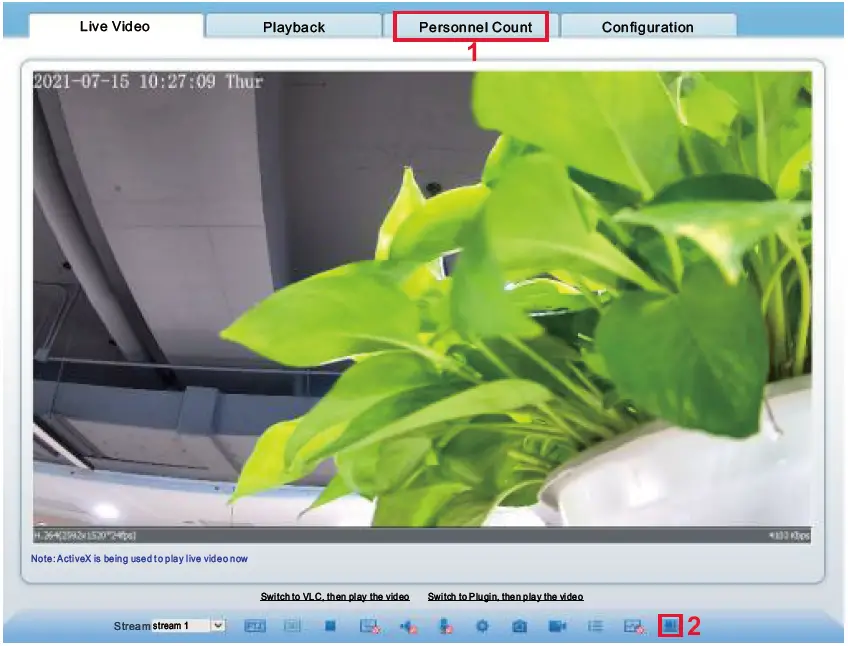Switch to the Playback tab
Screen dimensions: 848x646
tap(294, 27)
